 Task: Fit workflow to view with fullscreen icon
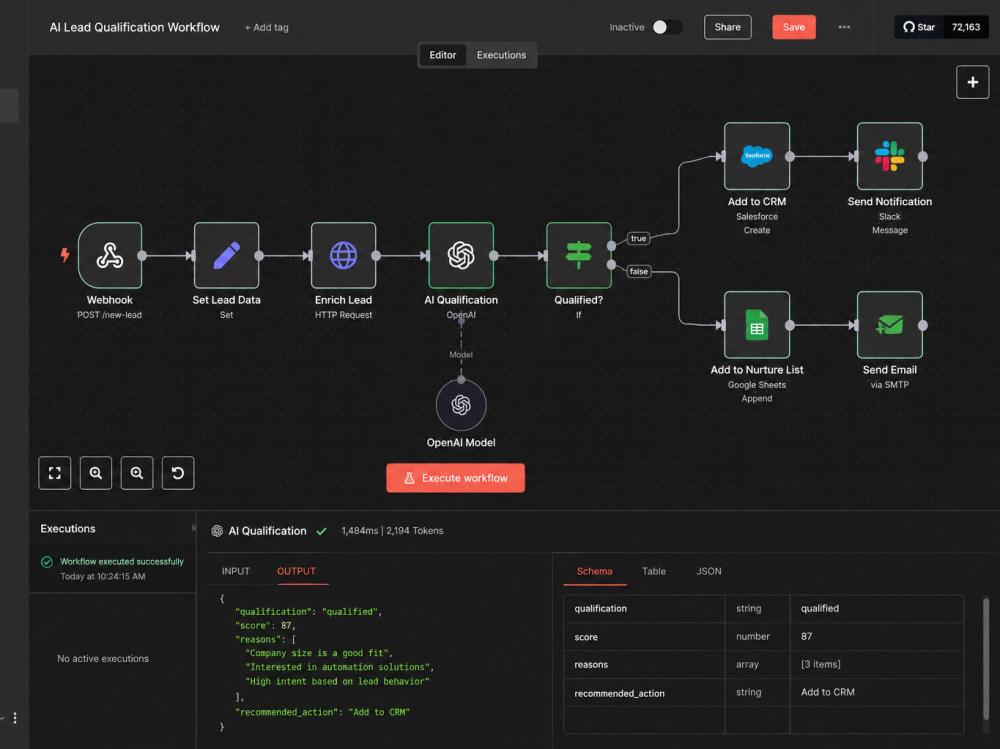(55, 473)
